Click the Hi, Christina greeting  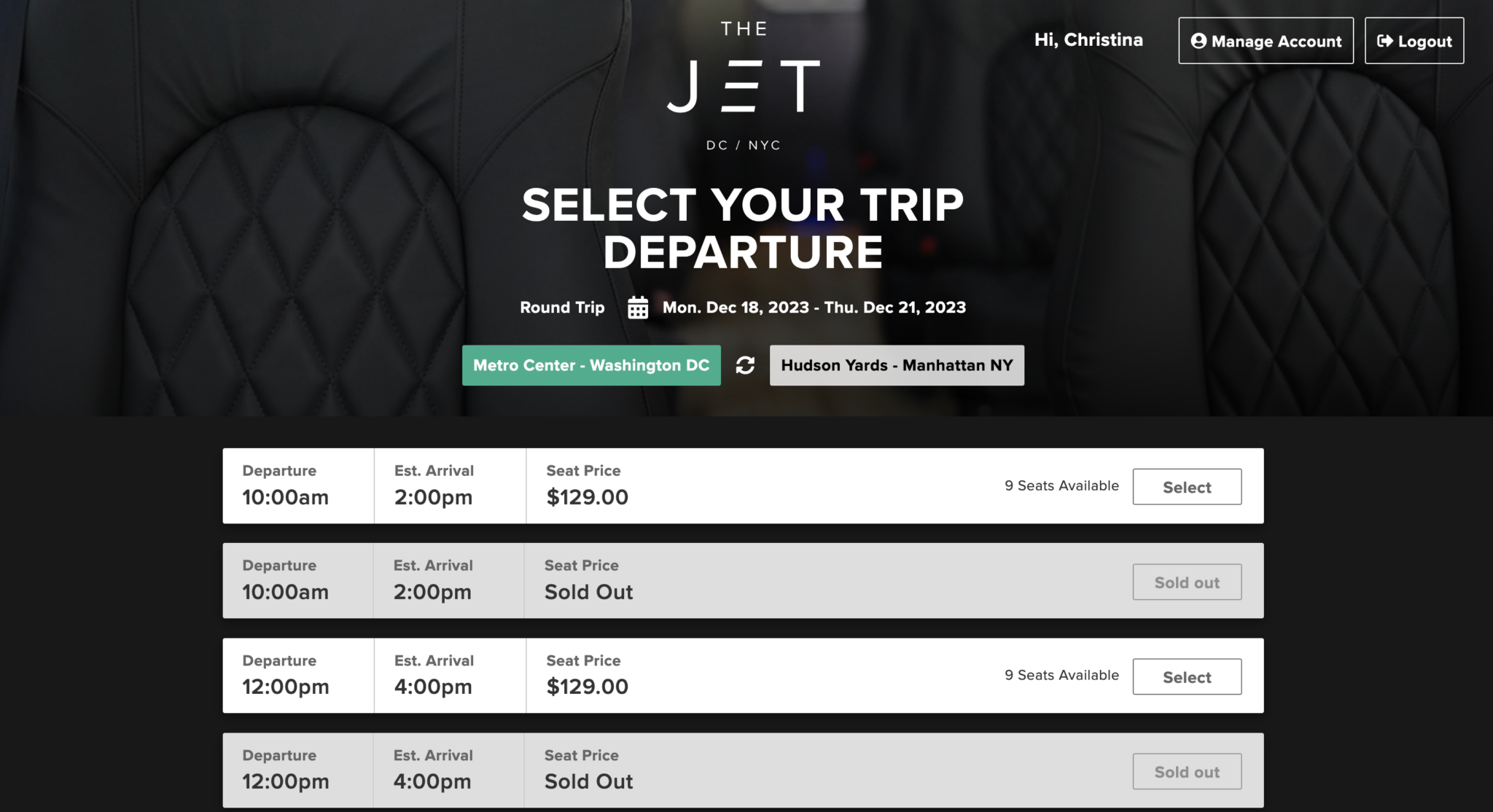(x=1089, y=40)
